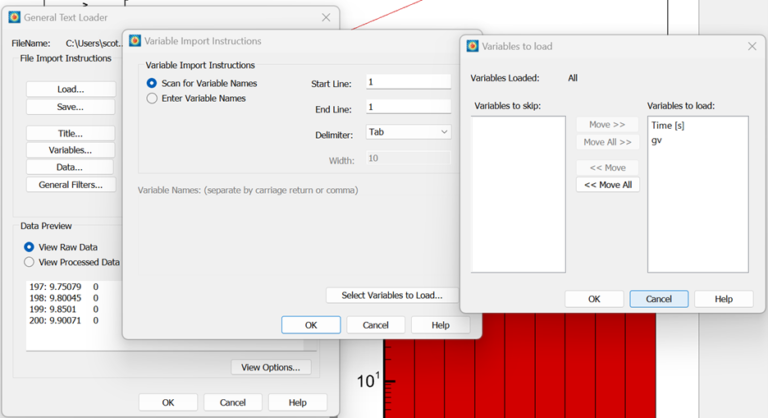Click the Tecplot icon in General Text Loader title
Image resolution: width=768 pixels, height=418 pixels.
14,18
